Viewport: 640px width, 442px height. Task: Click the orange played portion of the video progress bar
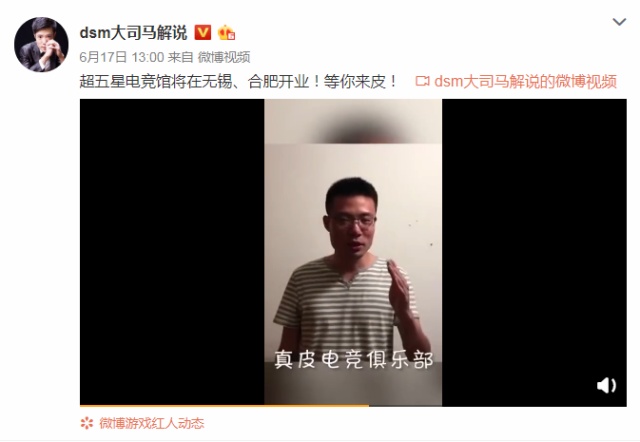coord(224,406)
